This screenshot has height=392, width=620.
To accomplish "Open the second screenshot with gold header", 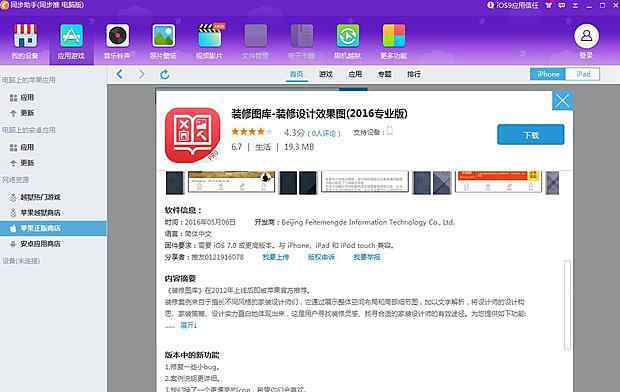I will click(x=231, y=182).
